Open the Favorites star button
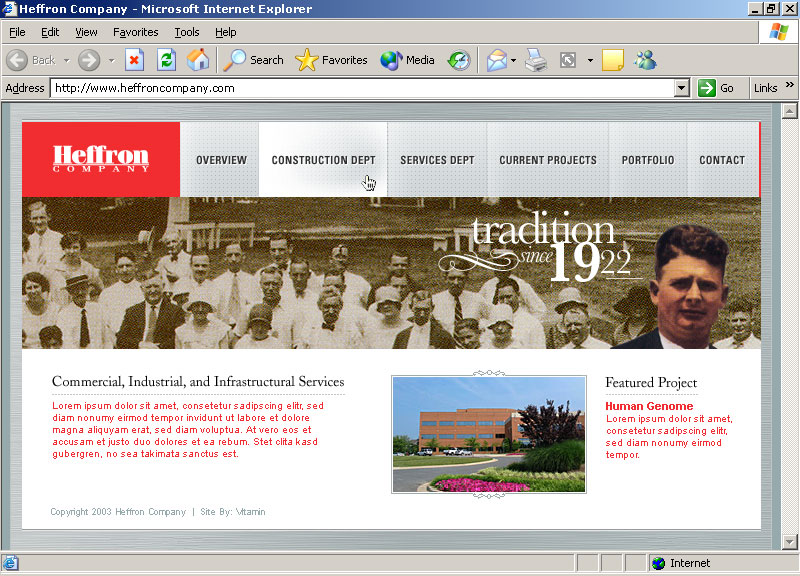 point(332,60)
